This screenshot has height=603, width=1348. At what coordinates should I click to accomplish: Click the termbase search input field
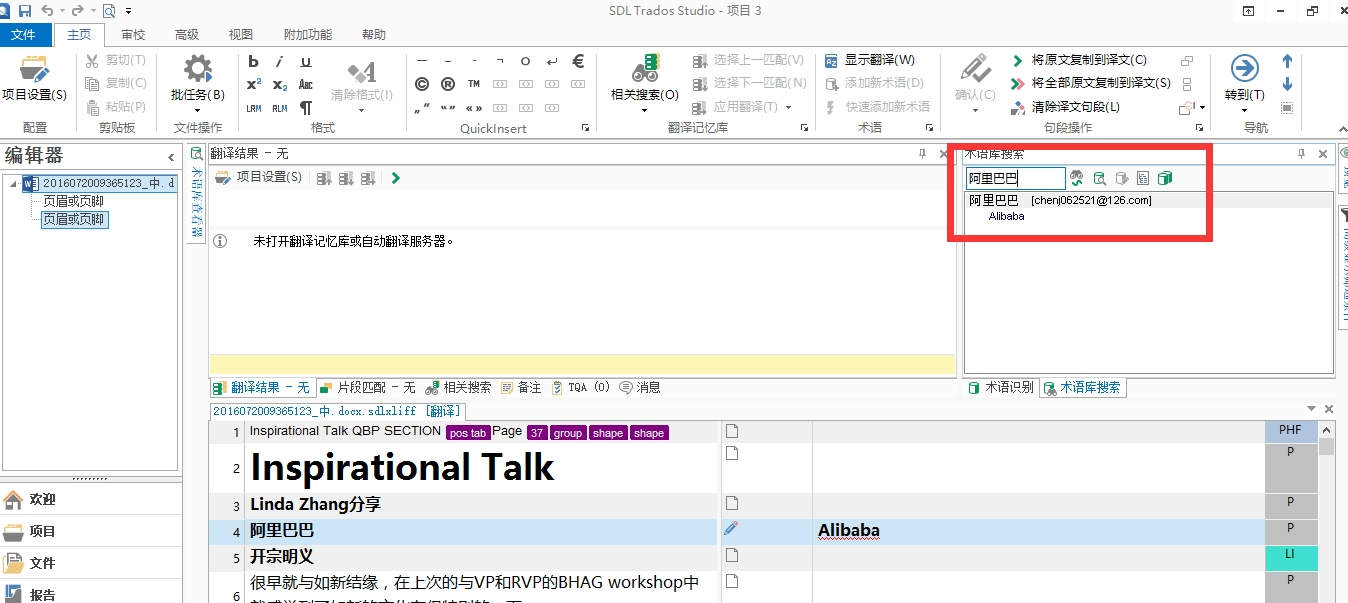pyautogui.click(x=1014, y=178)
